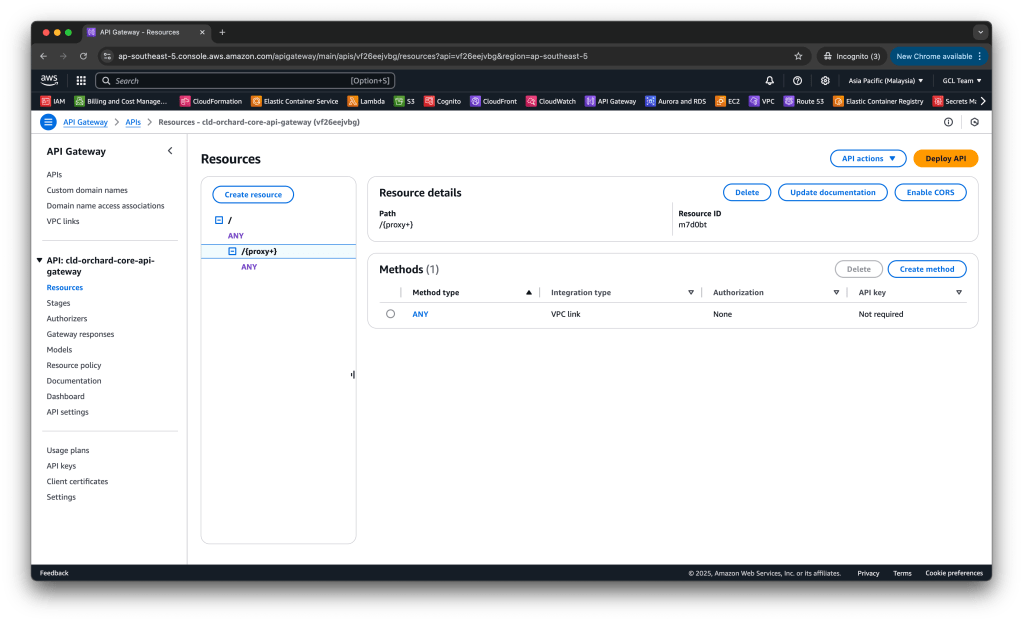Bookmark this page with the star icon

(x=798, y=56)
